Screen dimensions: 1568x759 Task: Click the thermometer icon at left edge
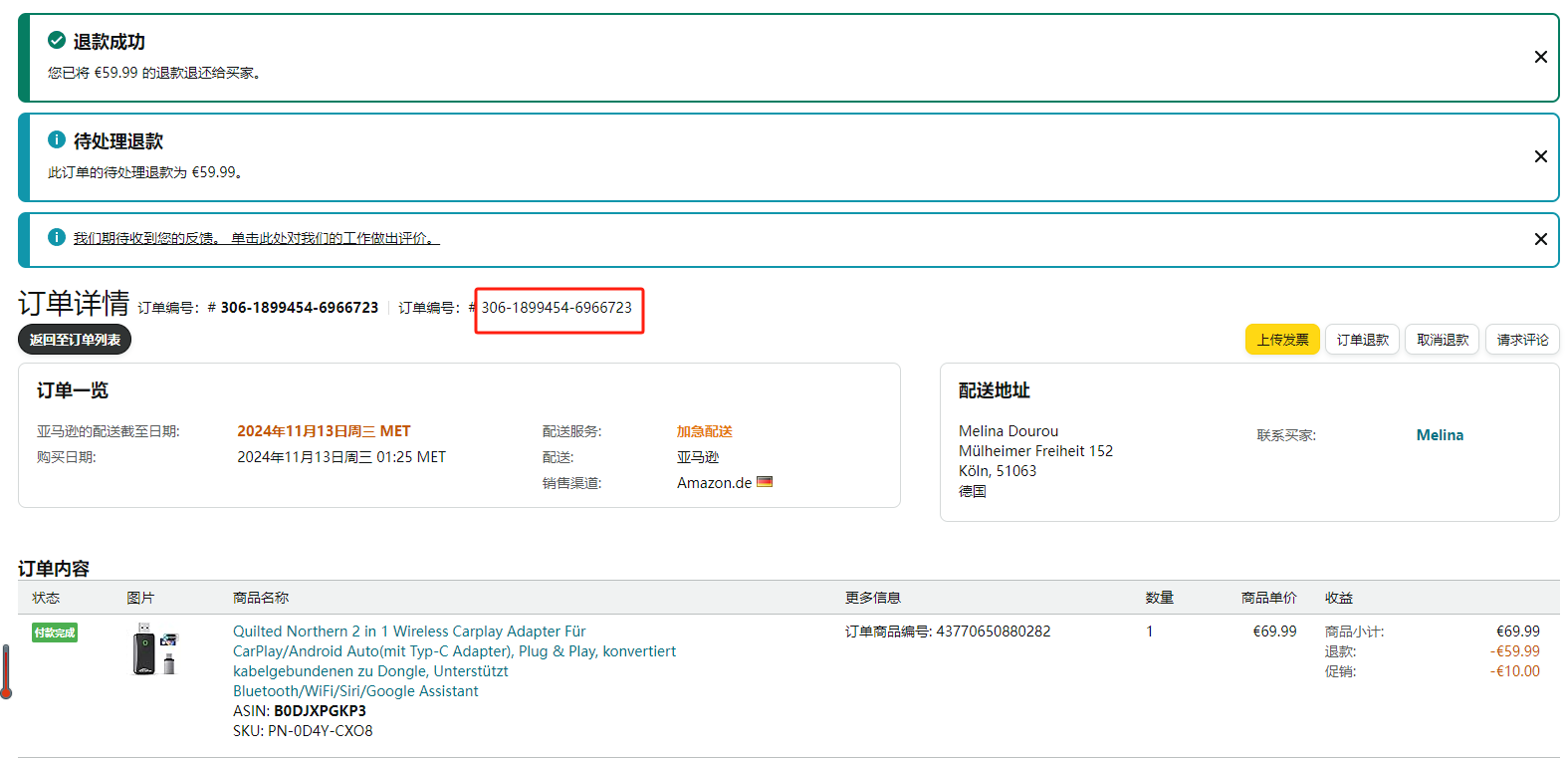[6, 671]
